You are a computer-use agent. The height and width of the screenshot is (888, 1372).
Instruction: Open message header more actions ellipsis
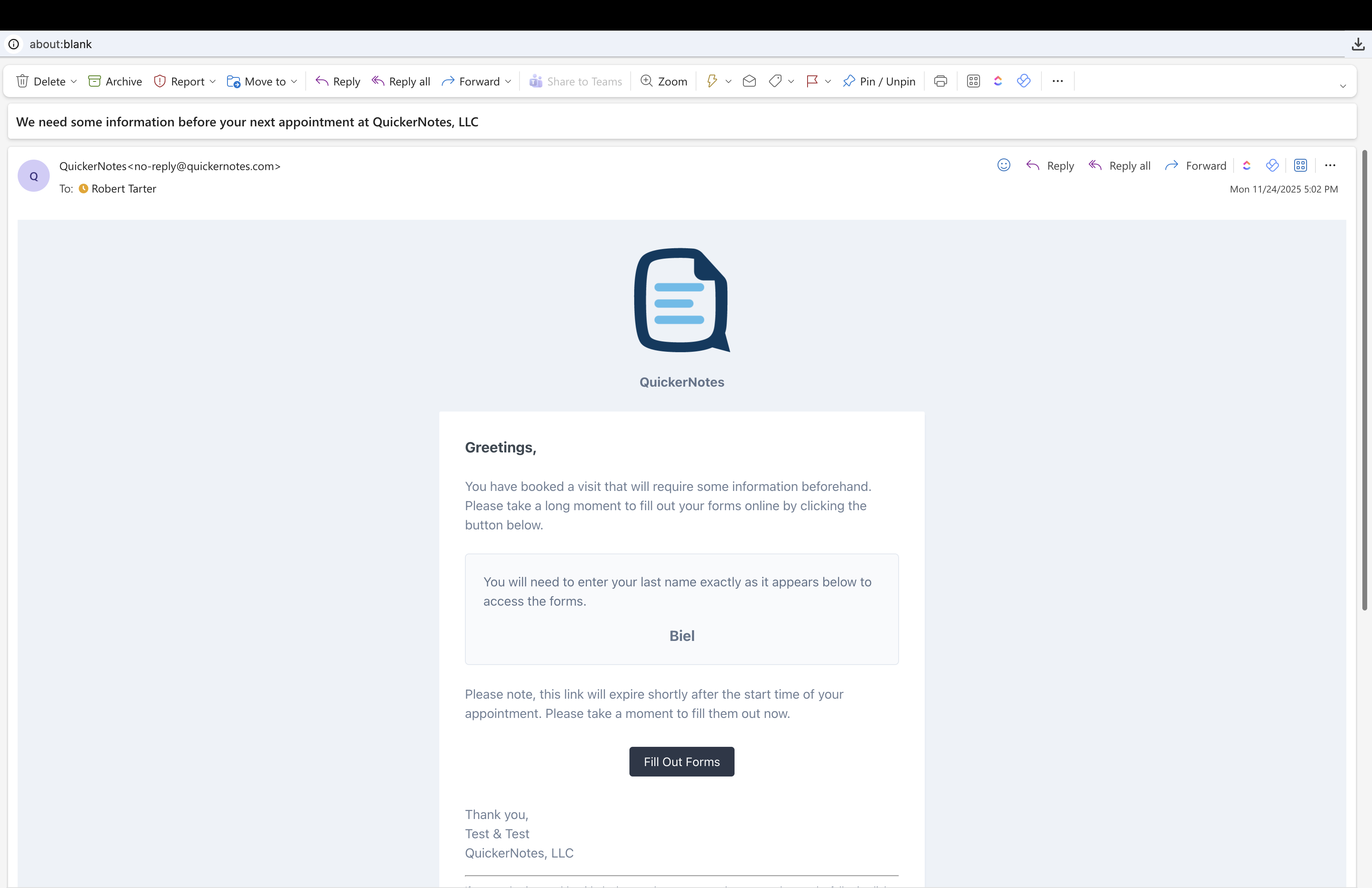[x=1330, y=165]
